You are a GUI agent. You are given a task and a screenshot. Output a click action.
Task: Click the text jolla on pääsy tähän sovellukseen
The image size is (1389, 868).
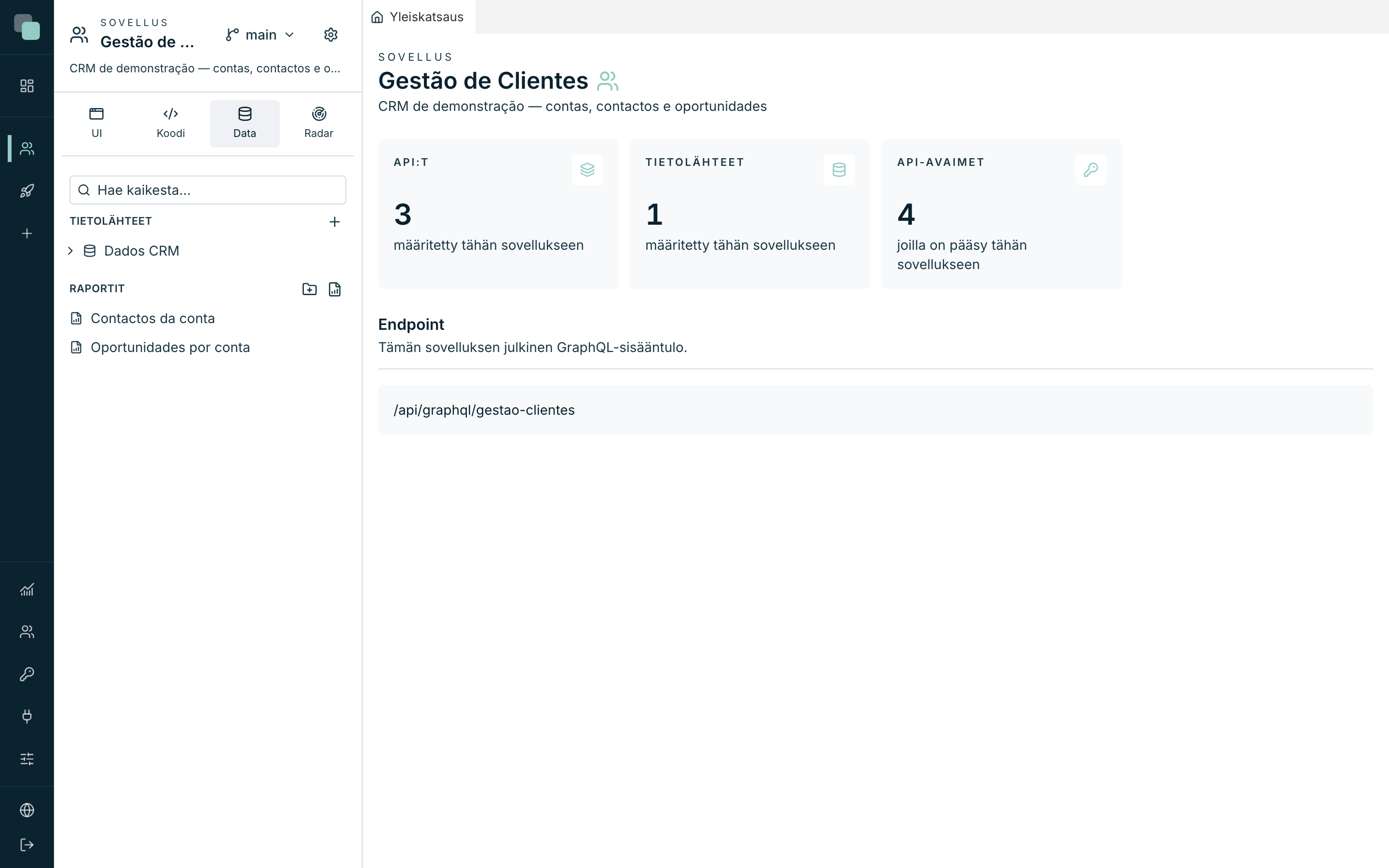coord(962,255)
